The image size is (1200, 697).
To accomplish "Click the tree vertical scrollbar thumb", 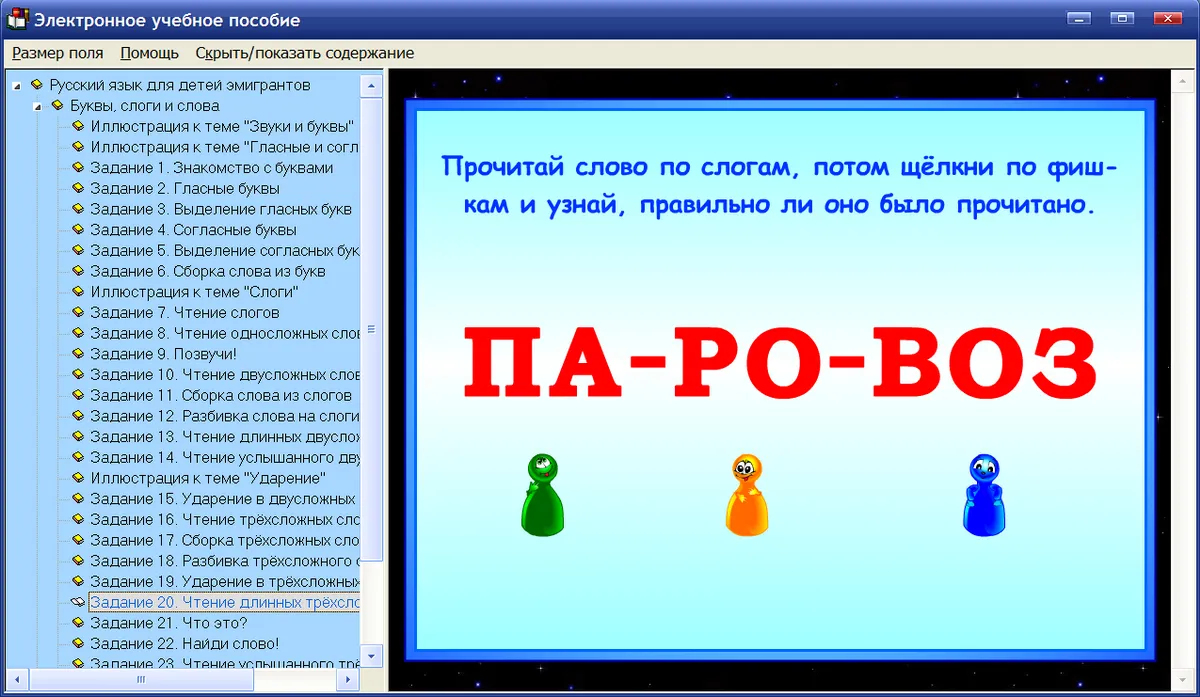I will coord(371,329).
